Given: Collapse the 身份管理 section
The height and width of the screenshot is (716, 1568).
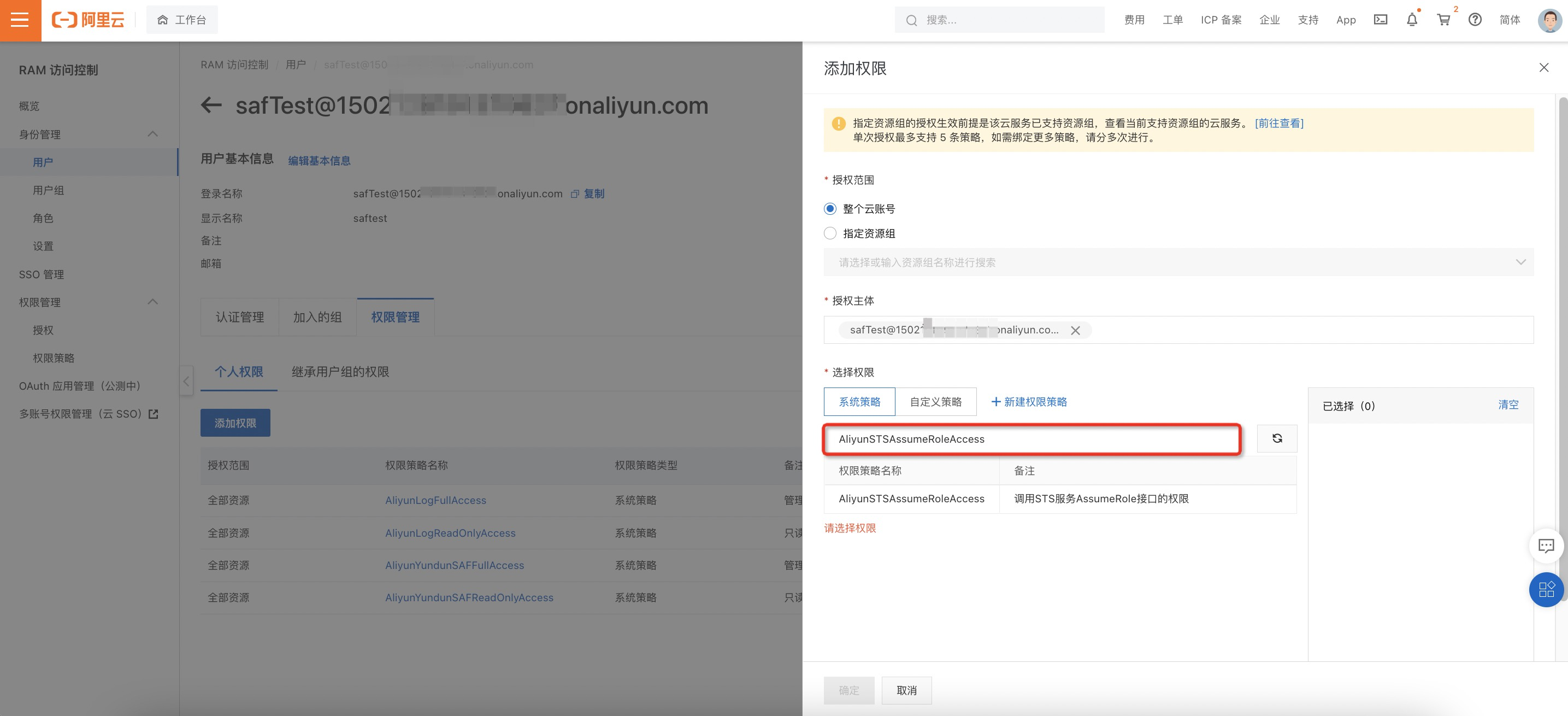Looking at the screenshot, I should (153, 134).
